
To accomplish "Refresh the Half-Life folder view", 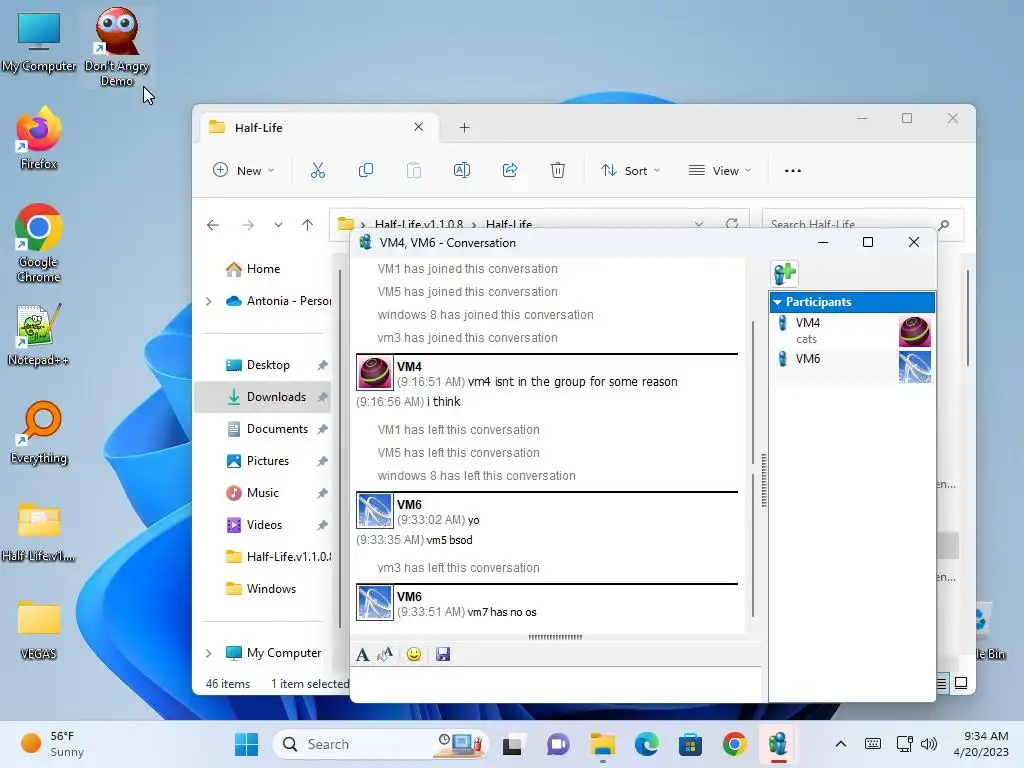I will pyautogui.click(x=732, y=224).
